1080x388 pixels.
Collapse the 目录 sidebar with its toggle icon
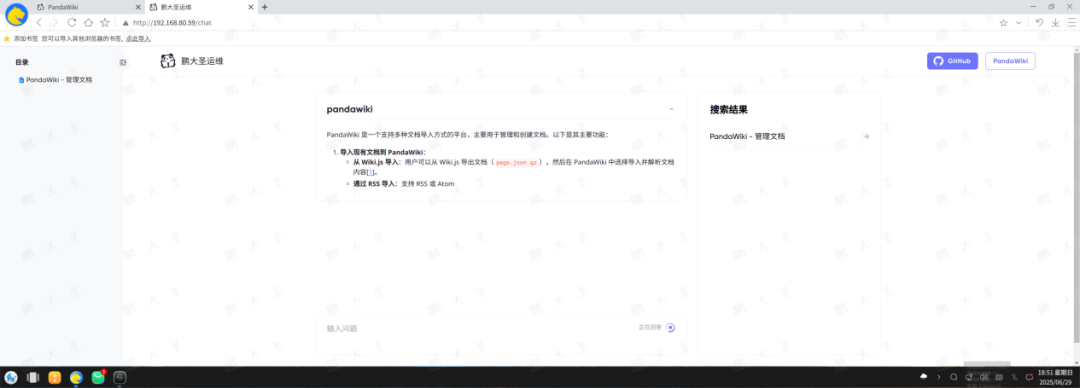(123, 62)
